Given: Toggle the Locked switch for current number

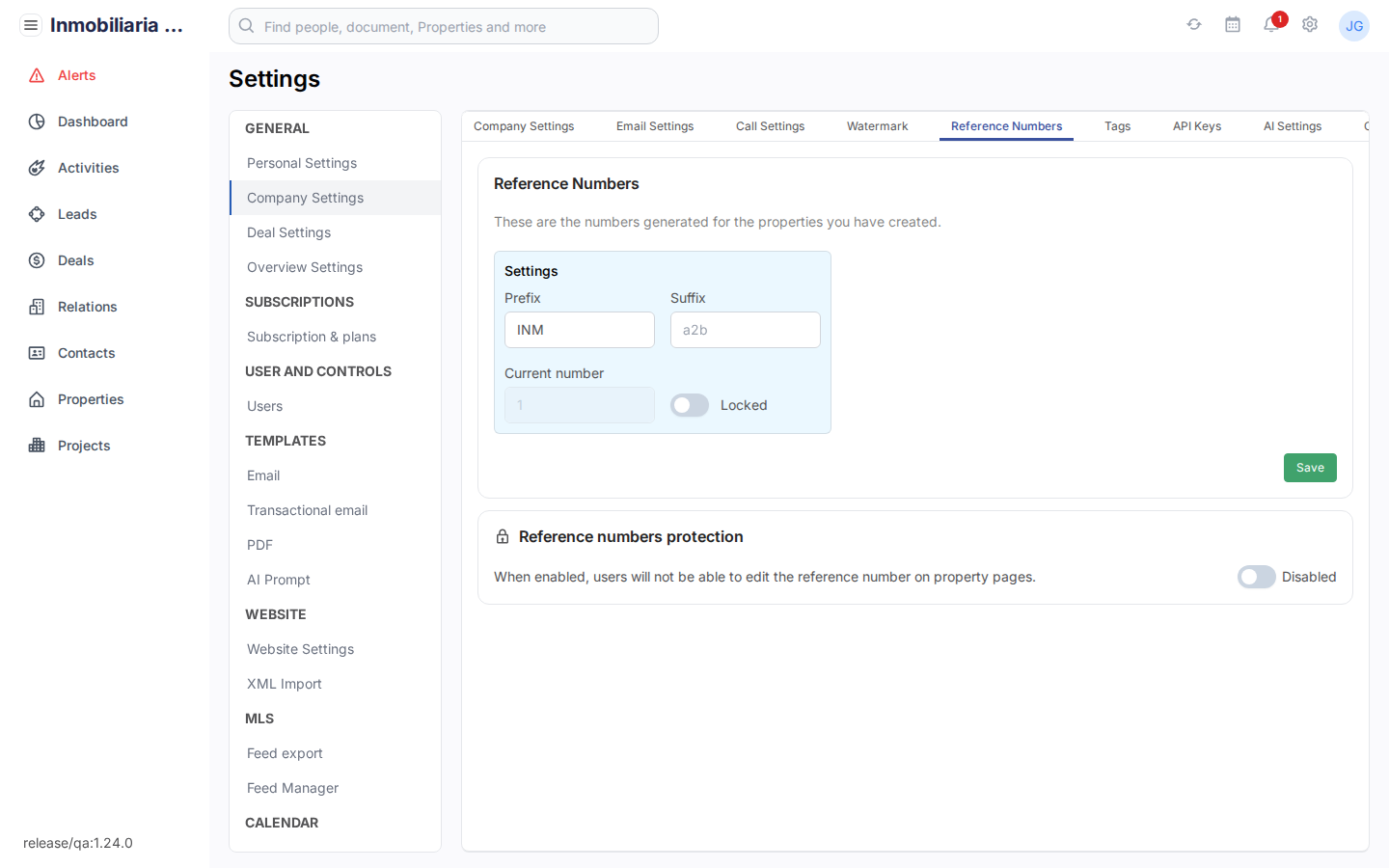Looking at the screenshot, I should pos(689,405).
